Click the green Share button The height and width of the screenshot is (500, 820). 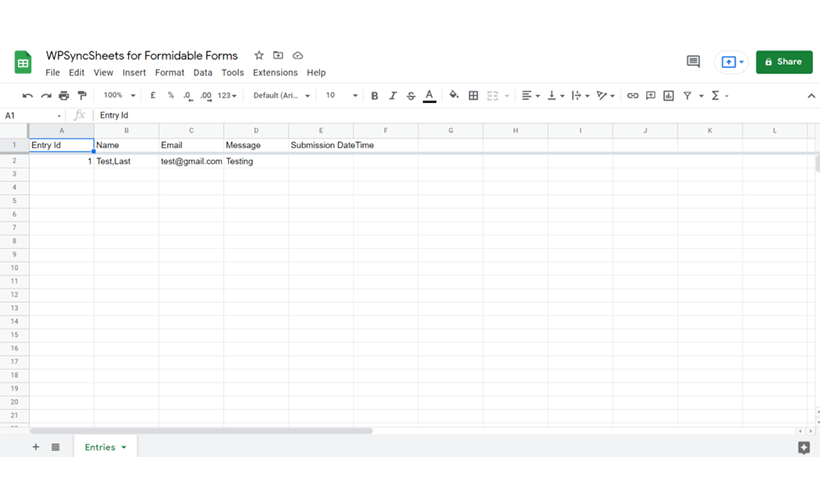point(784,62)
